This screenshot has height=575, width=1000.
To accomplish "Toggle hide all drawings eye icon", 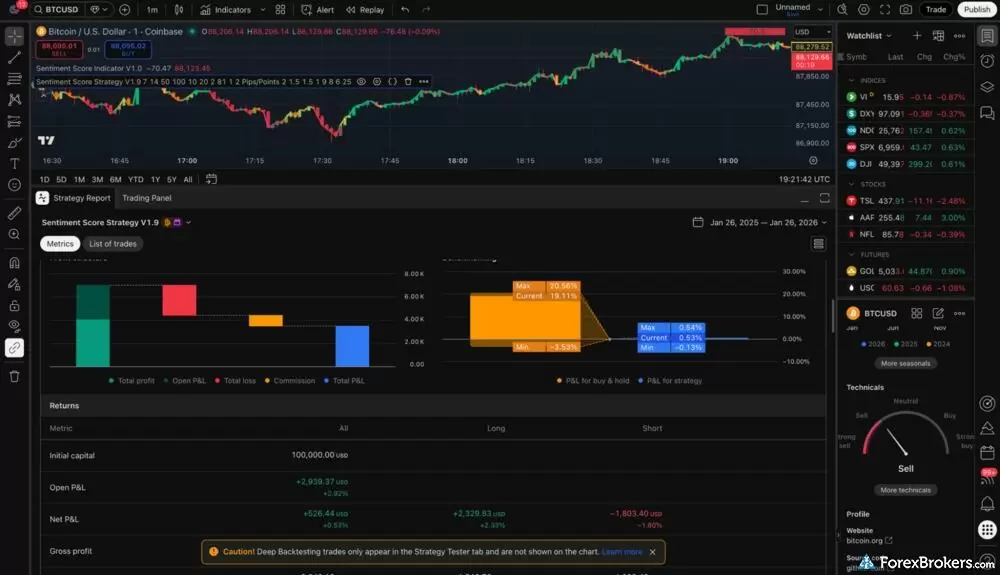I will (14, 326).
